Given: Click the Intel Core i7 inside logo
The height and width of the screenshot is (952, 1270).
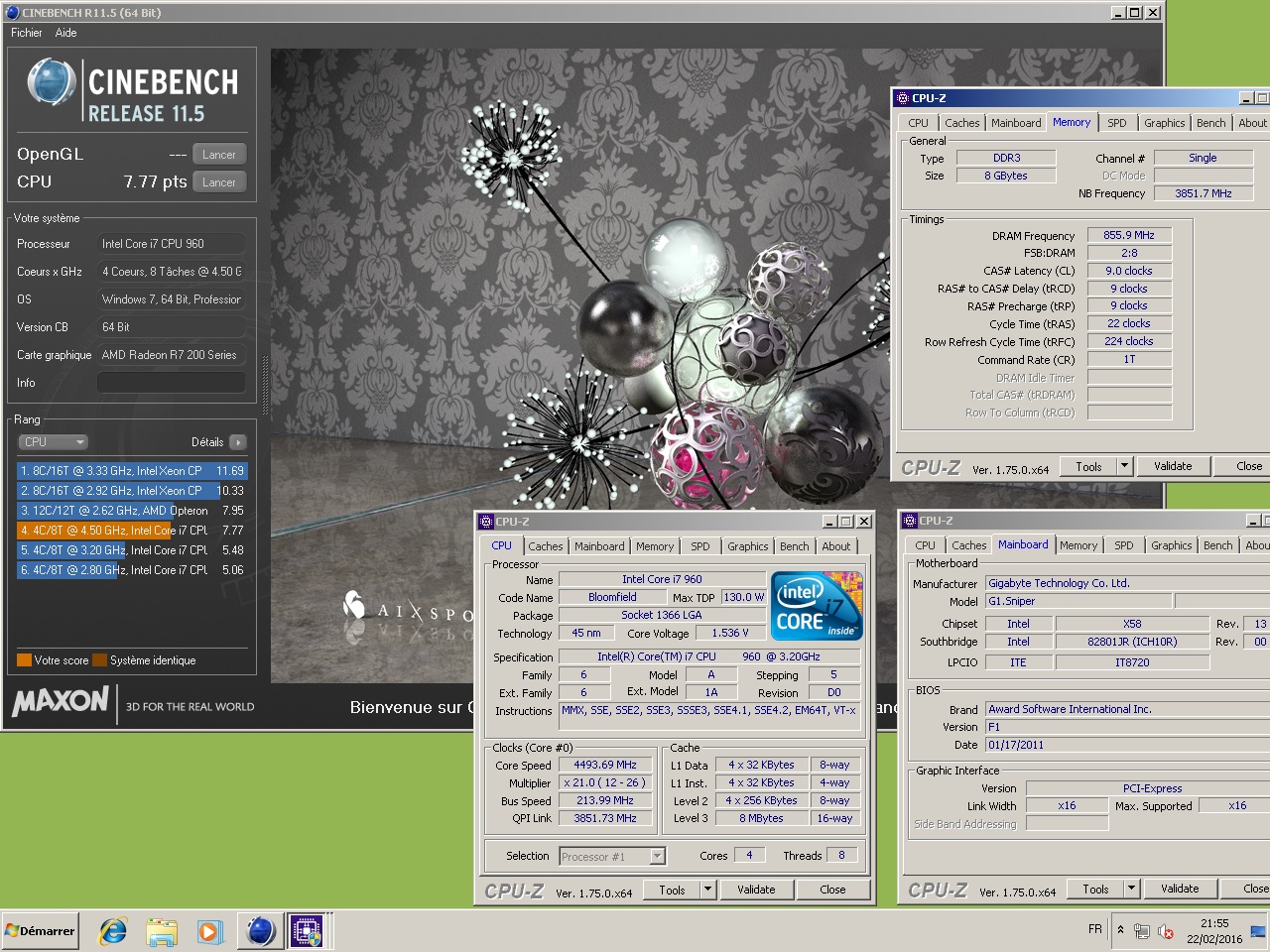Looking at the screenshot, I should [x=817, y=605].
